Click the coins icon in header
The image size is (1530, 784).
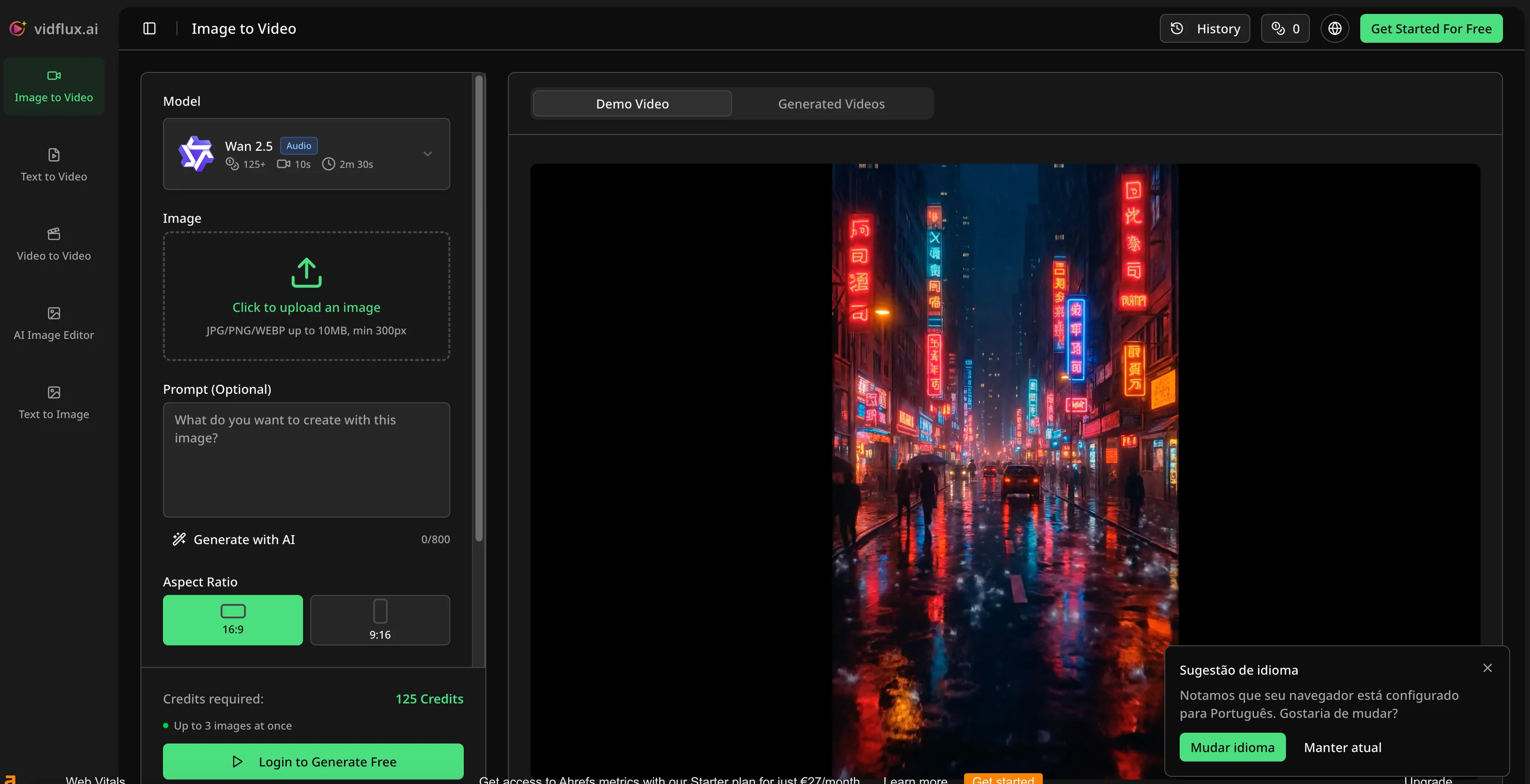click(1277, 28)
